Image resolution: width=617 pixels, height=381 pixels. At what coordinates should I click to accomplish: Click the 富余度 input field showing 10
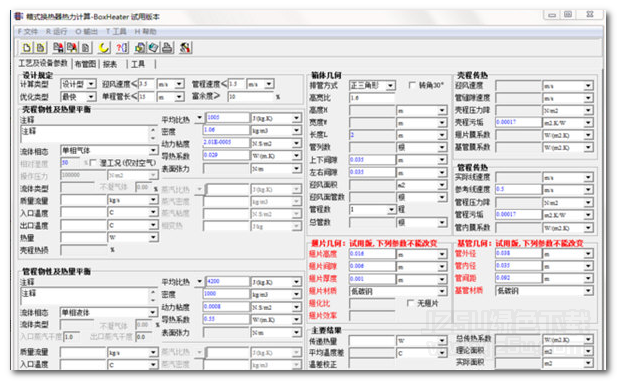[x=251, y=96]
